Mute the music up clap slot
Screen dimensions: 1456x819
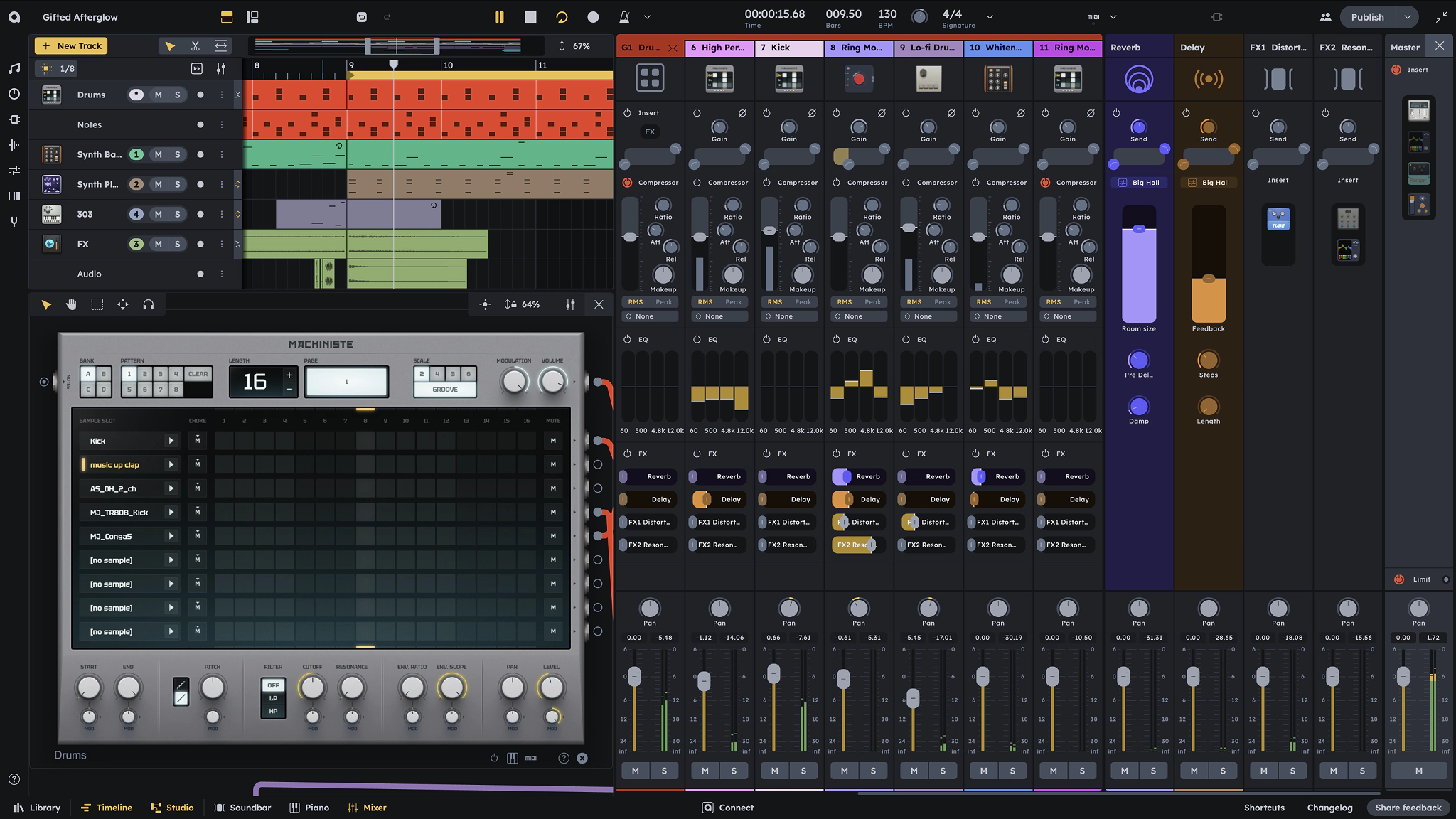click(553, 464)
